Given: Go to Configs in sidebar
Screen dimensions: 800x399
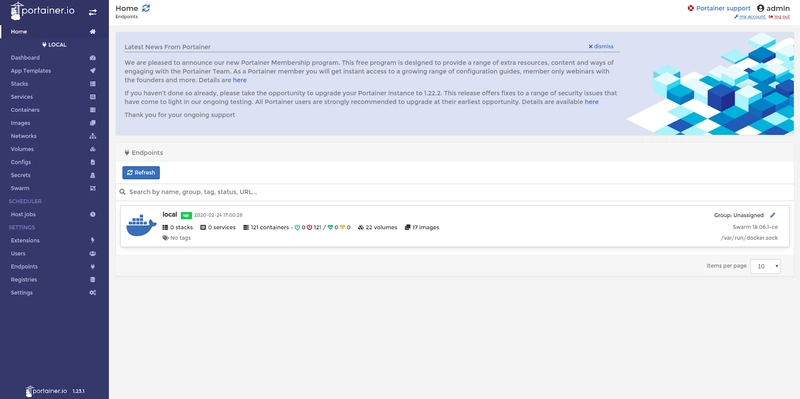Looking at the screenshot, I should click(x=21, y=162).
